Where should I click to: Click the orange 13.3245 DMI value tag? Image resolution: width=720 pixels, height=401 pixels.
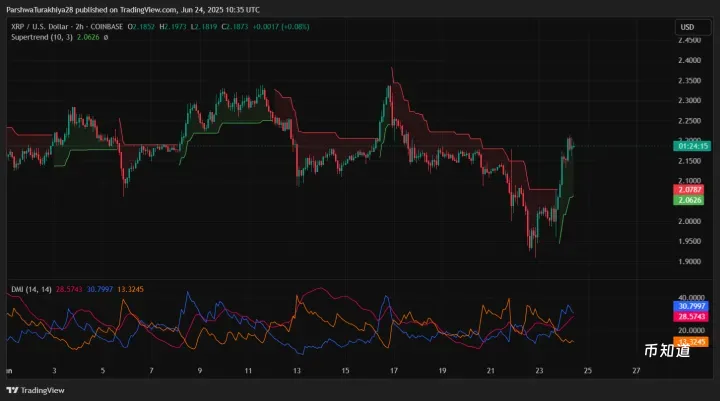pos(690,341)
